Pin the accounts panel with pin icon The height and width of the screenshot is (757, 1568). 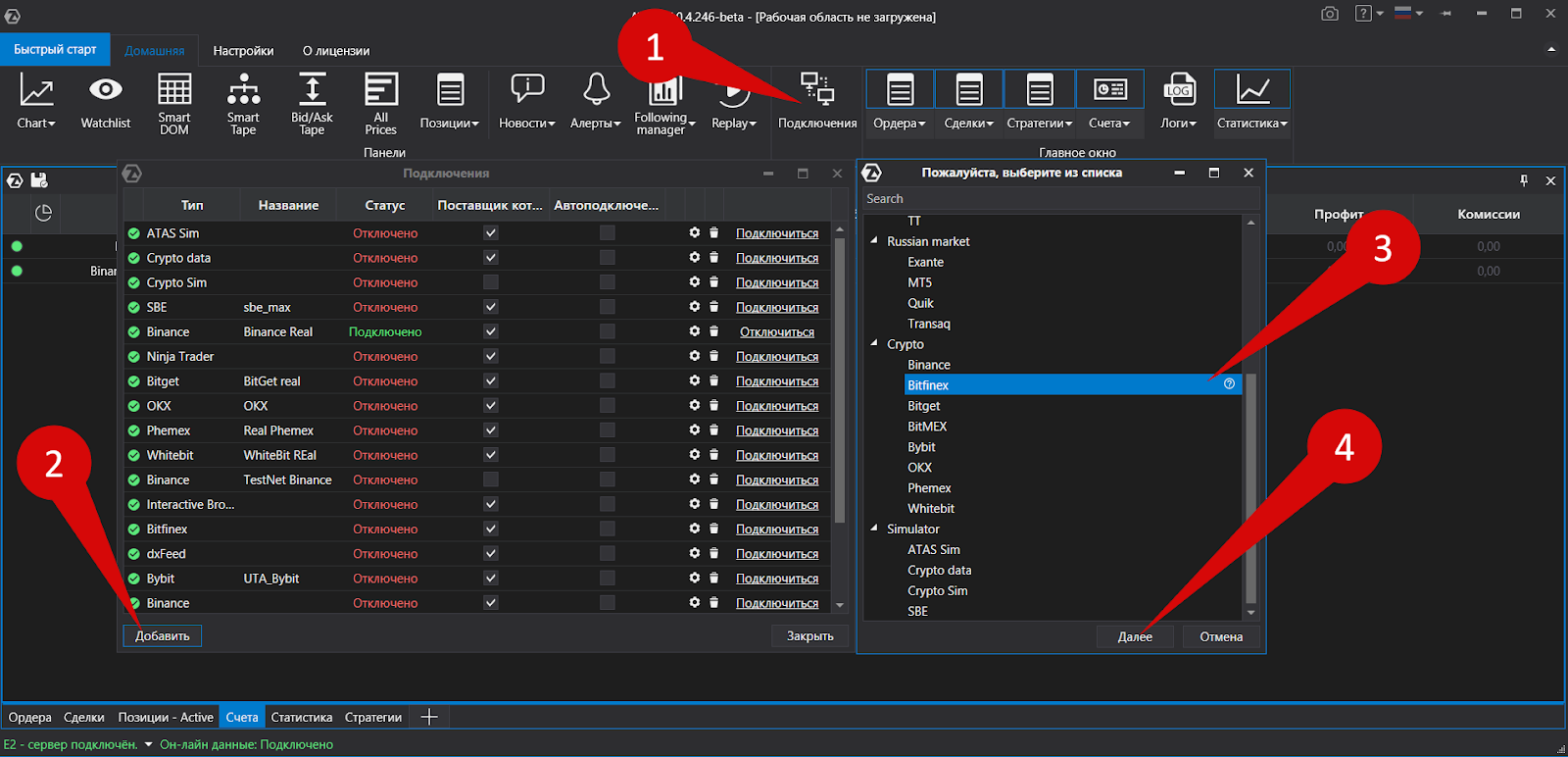[x=1524, y=180]
